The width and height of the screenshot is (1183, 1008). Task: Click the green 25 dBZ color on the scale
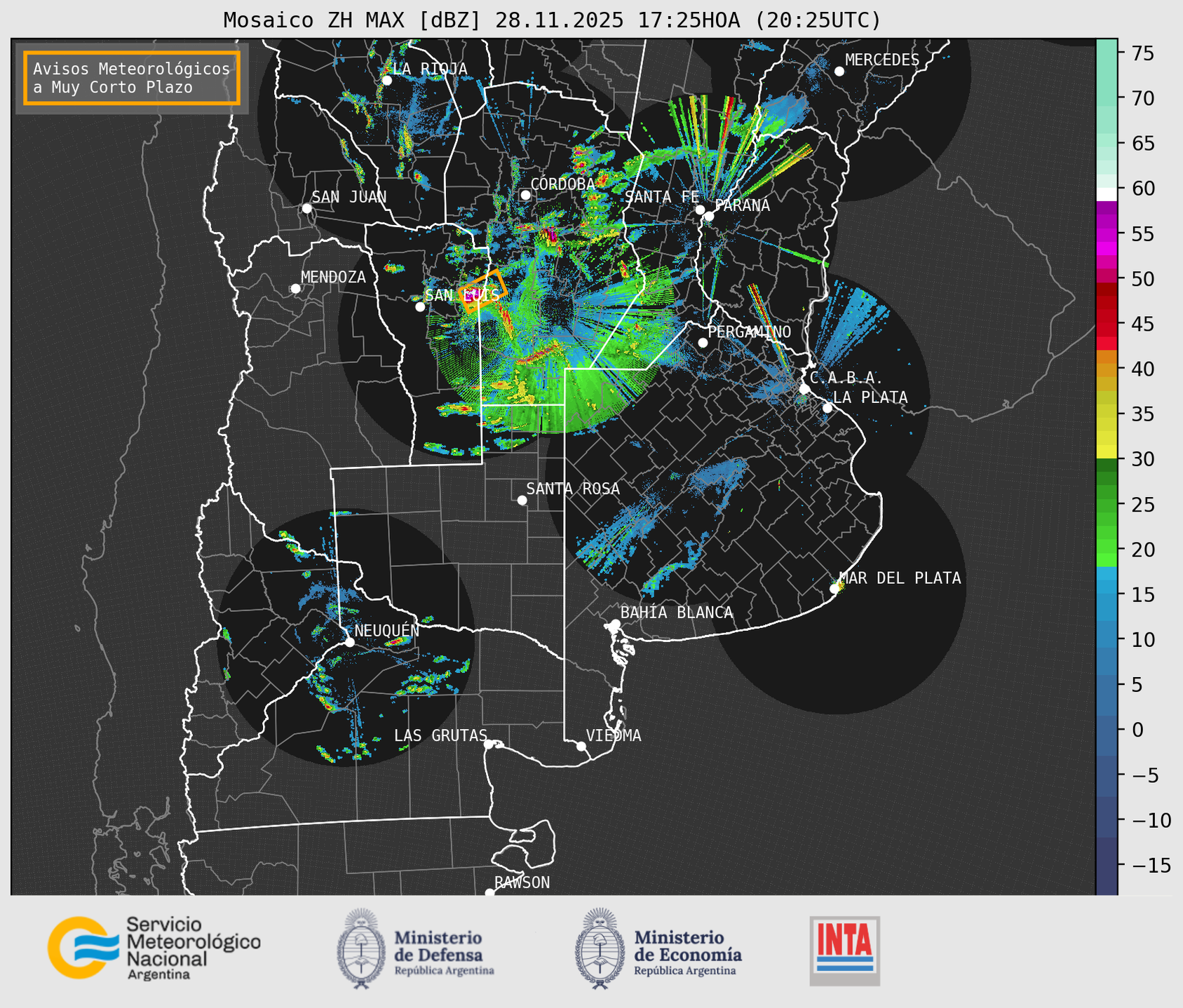coord(1107,505)
